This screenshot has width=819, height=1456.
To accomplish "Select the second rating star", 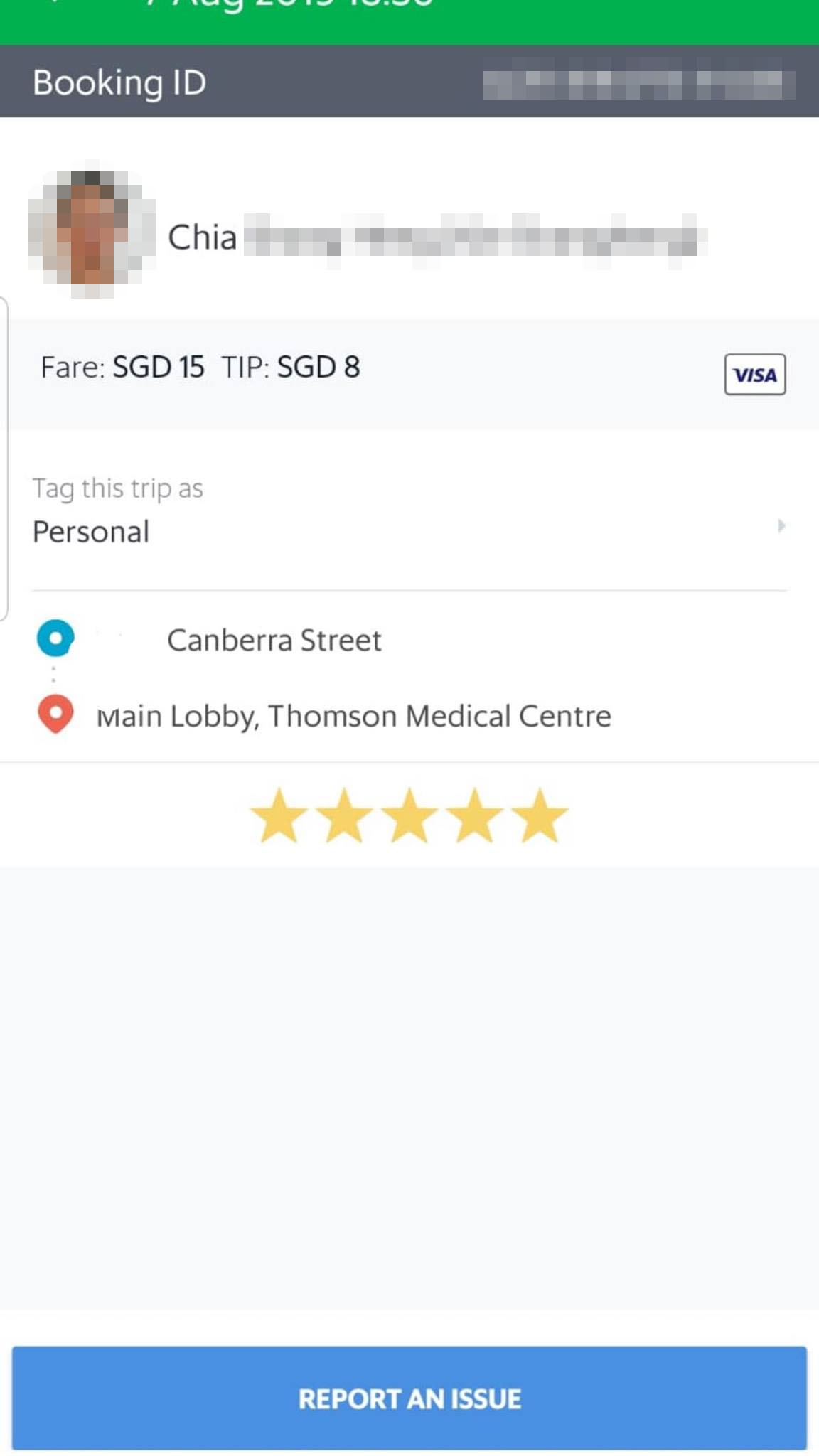I will 344,815.
